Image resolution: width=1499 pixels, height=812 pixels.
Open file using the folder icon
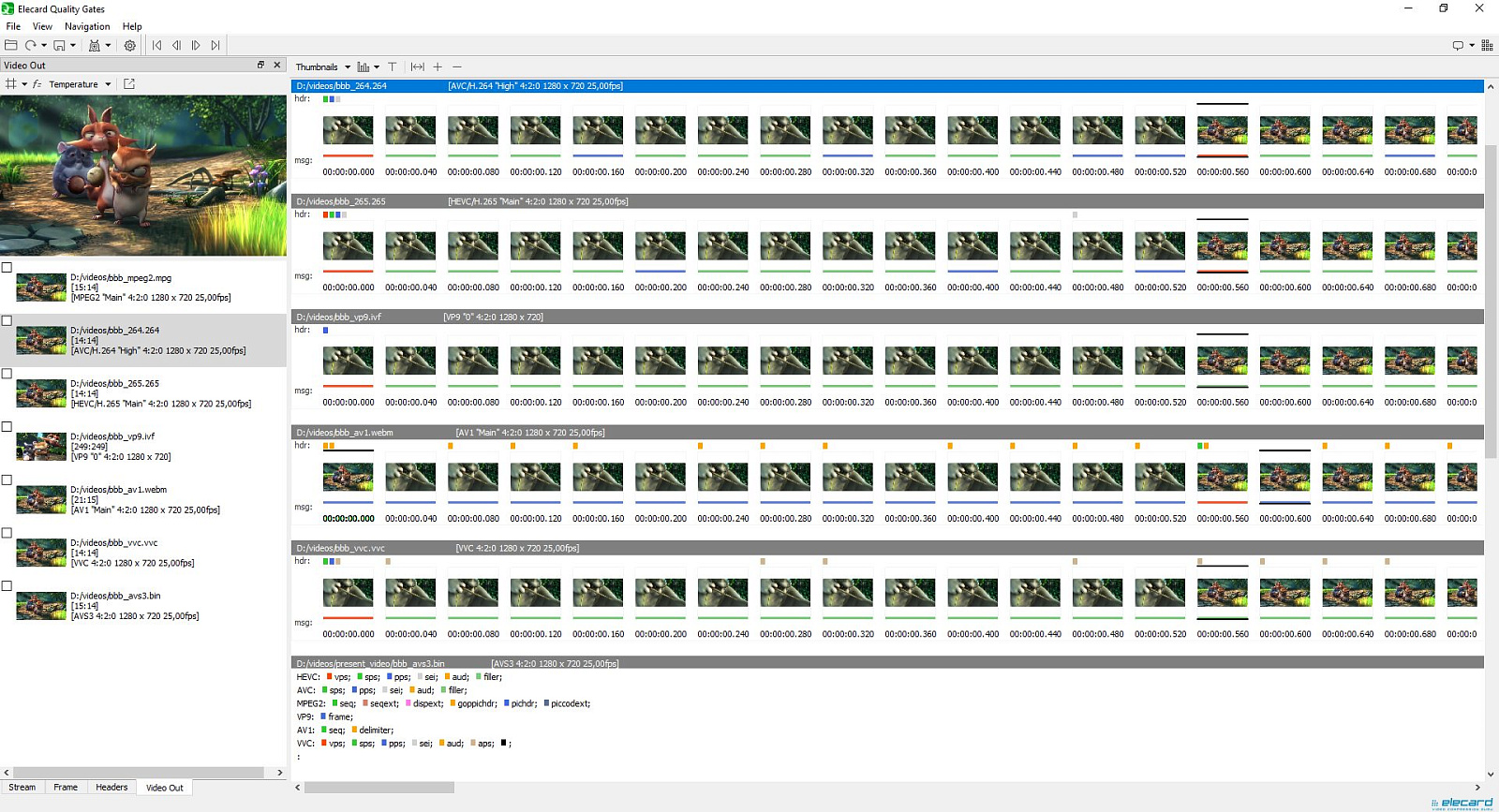click(11, 45)
